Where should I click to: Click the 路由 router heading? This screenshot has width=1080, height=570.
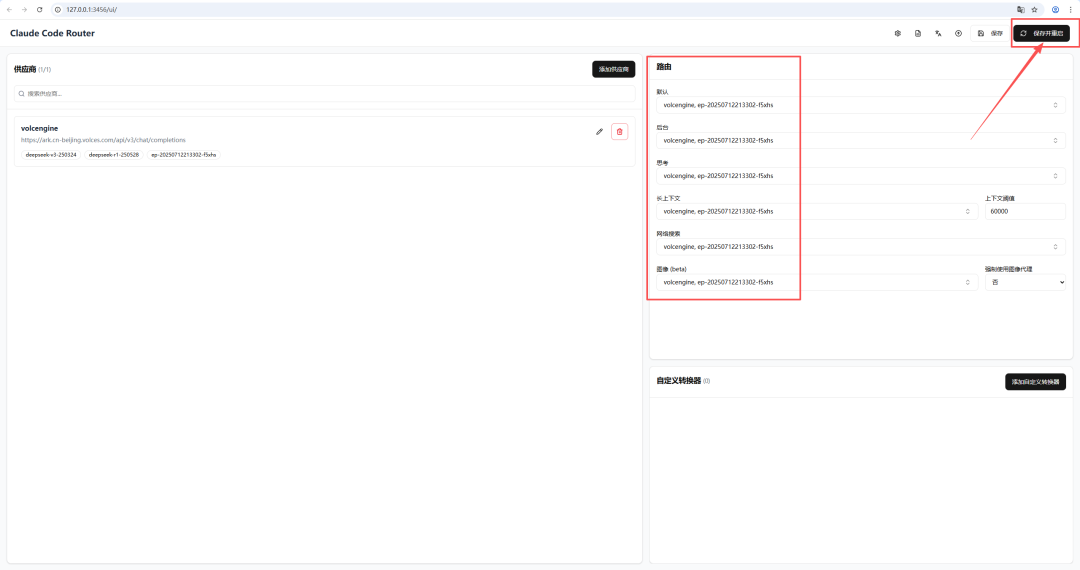(x=664, y=67)
